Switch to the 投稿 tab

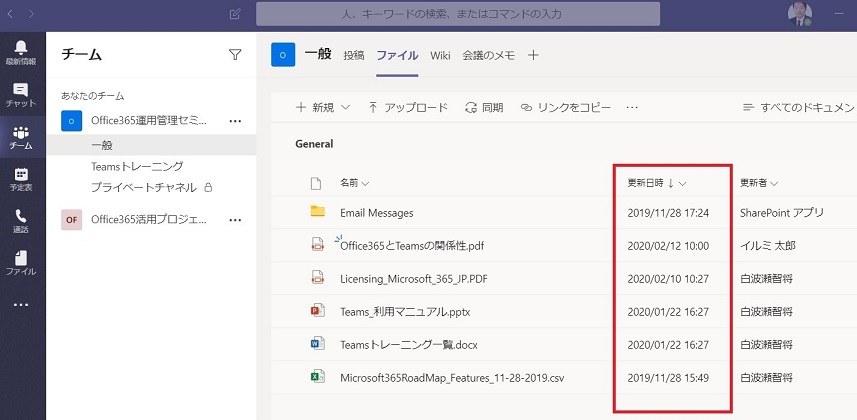[x=354, y=55]
